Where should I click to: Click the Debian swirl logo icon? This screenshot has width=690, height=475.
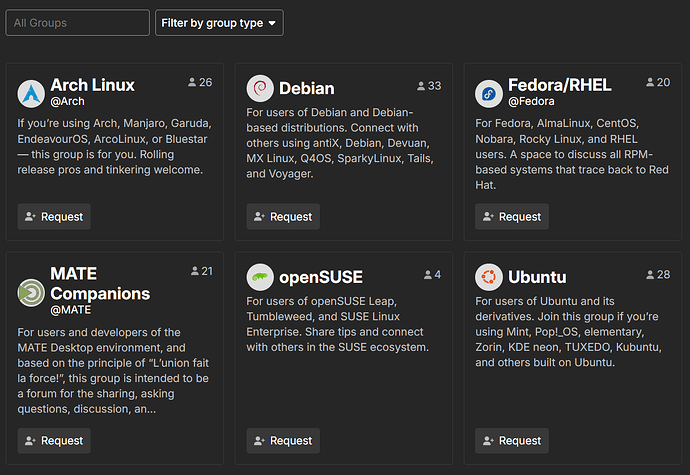(x=260, y=88)
